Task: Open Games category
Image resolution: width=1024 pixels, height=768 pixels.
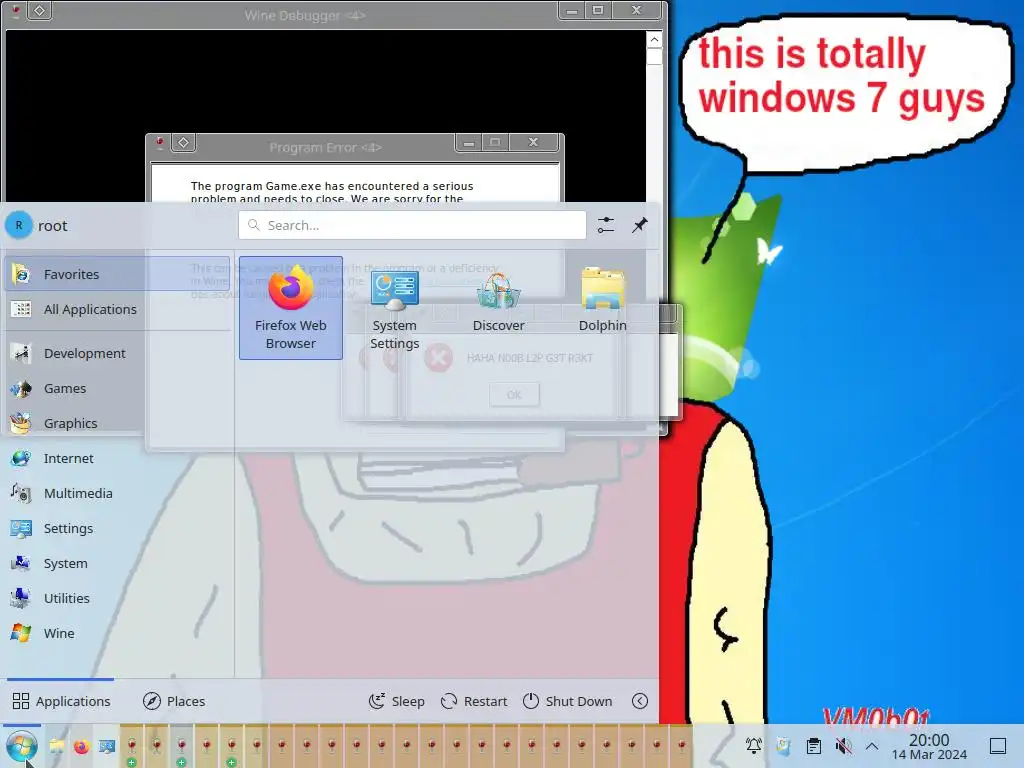Action: click(118, 389)
